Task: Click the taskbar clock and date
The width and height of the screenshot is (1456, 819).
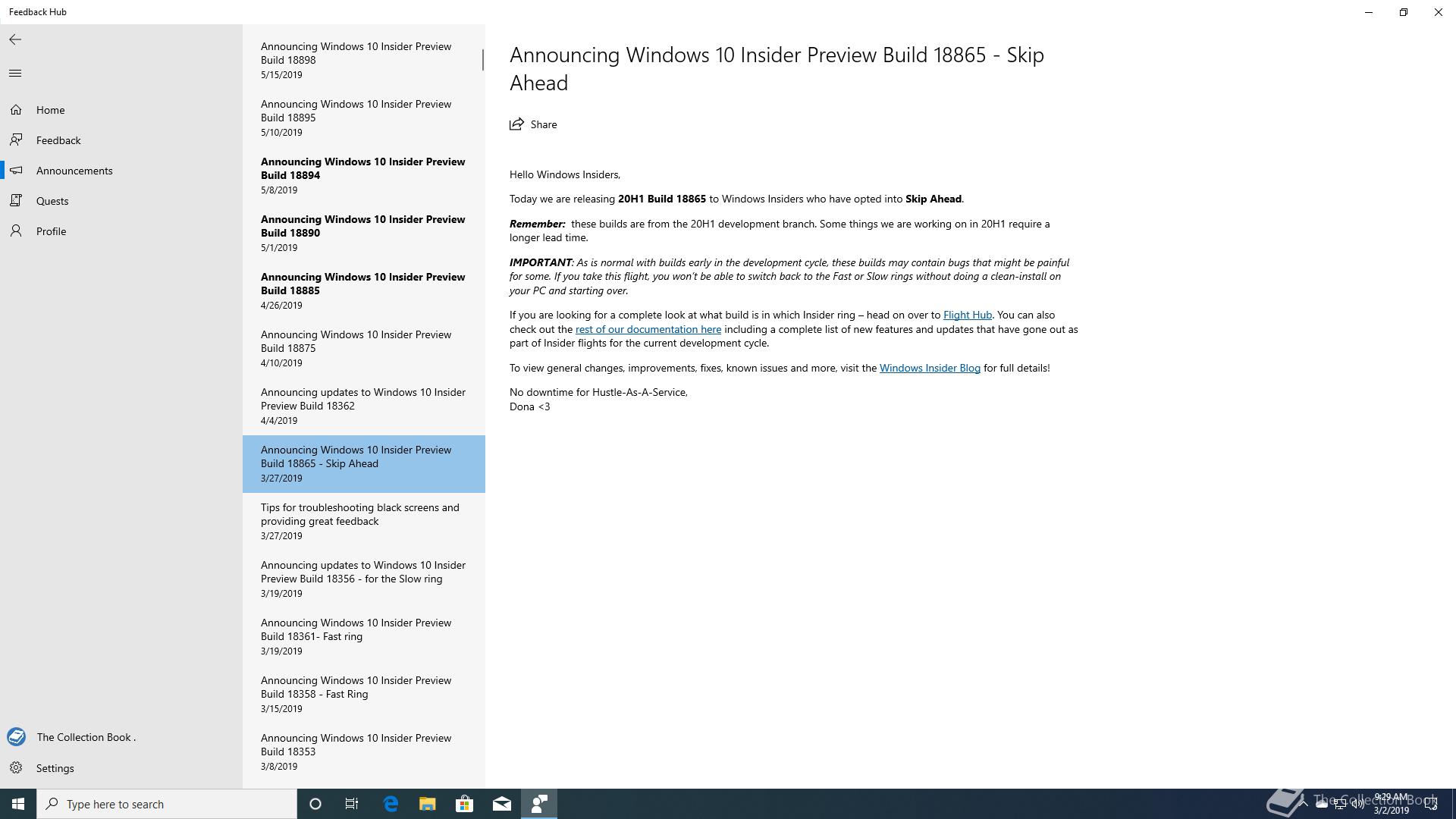Action: (x=1391, y=804)
